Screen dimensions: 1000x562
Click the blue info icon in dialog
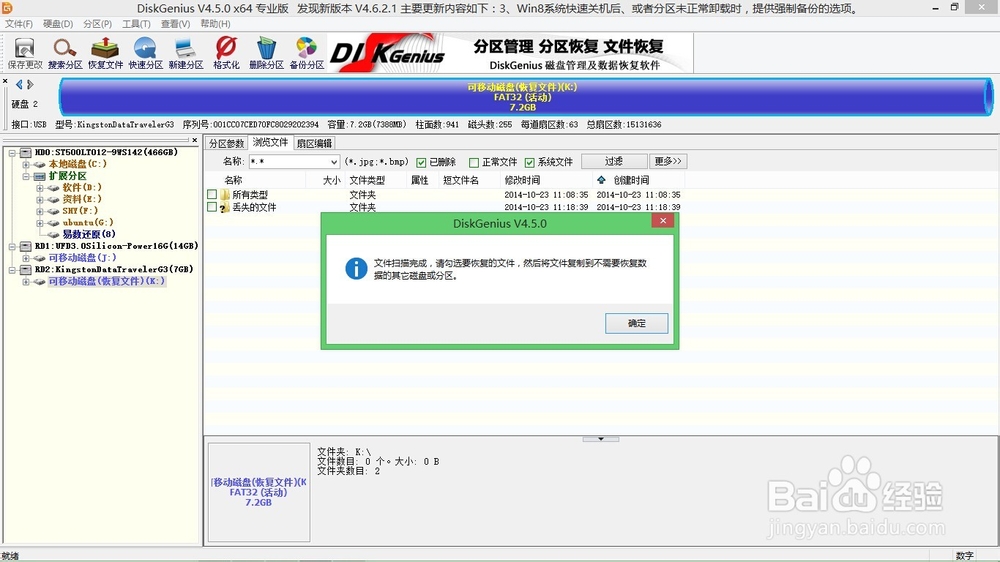(x=356, y=268)
